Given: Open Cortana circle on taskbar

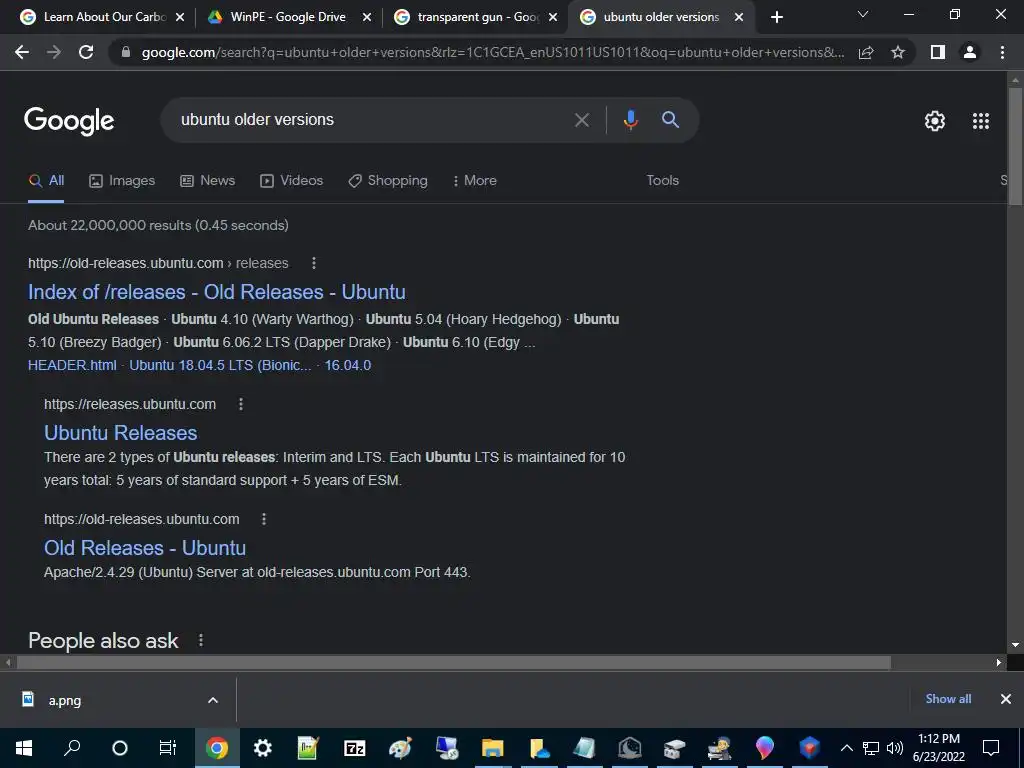Looking at the screenshot, I should pyautogui.click(x=120, y=748).
